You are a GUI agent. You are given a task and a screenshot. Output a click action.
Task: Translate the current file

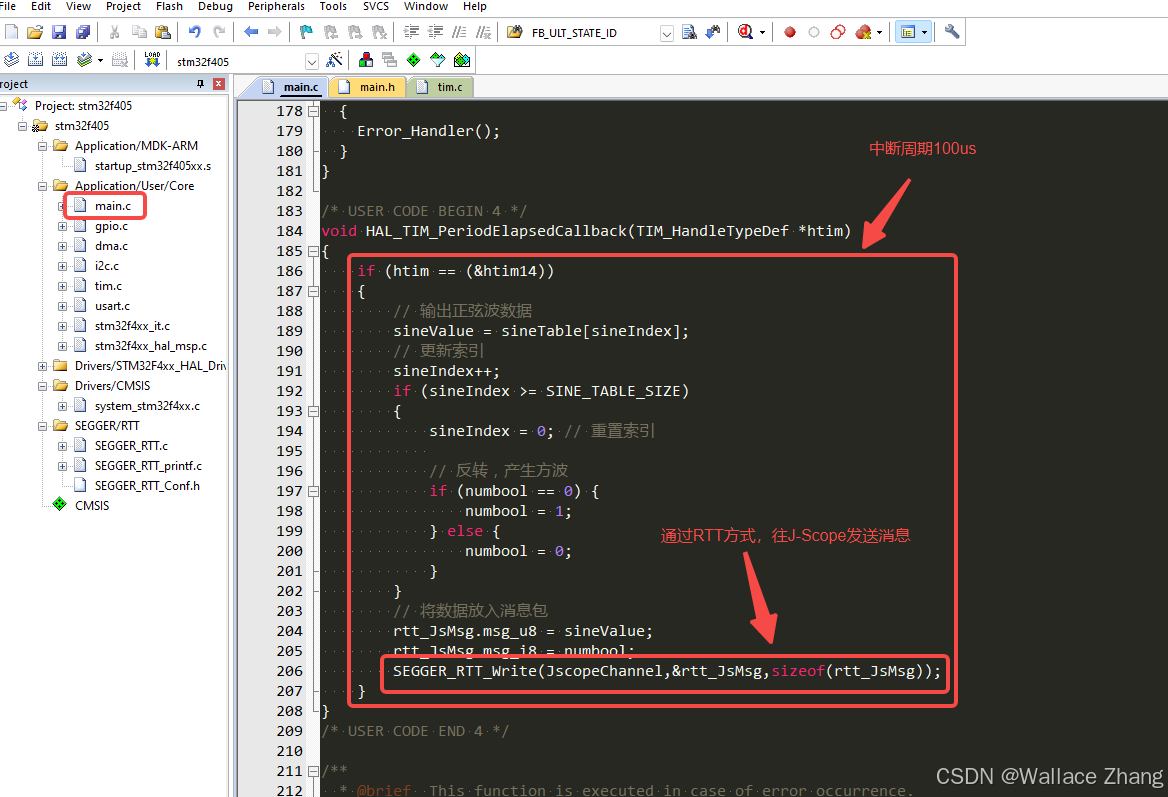point(11,60)
